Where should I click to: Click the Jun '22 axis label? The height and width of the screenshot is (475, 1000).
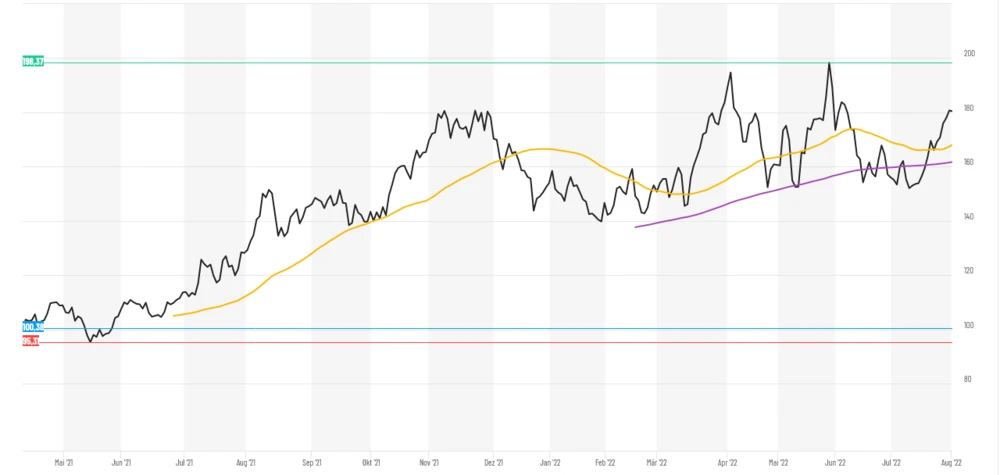click(836, 463)
